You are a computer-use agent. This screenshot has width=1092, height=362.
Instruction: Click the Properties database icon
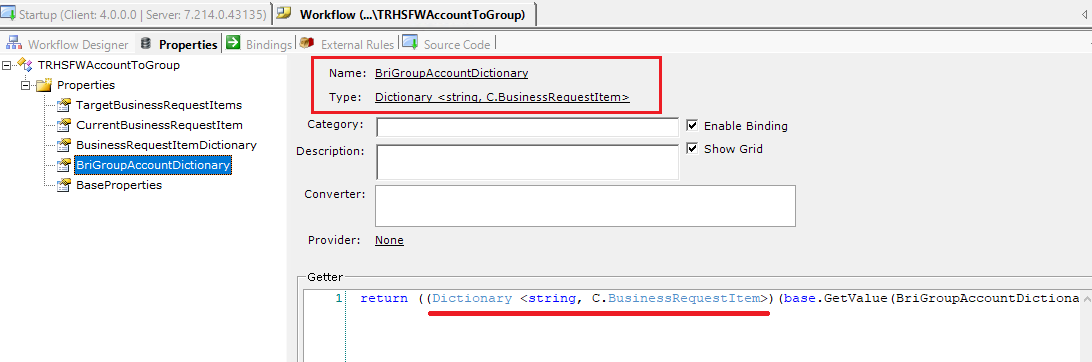click(146, 43)
